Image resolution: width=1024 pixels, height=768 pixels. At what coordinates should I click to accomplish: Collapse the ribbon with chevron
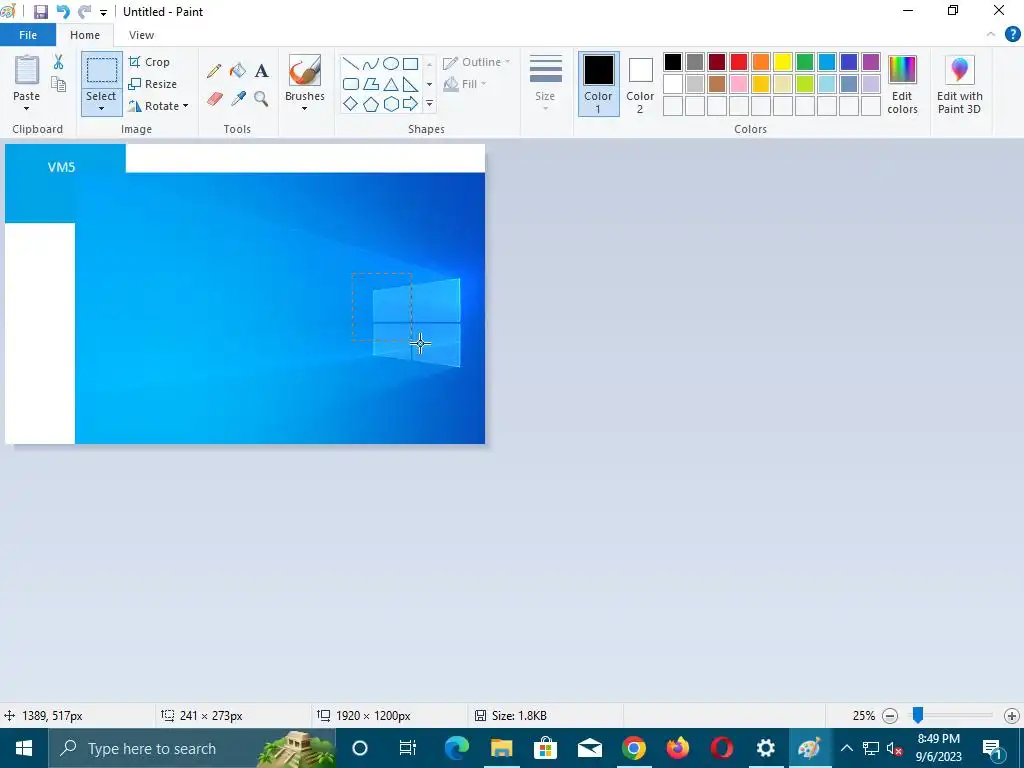pos(991,35)
